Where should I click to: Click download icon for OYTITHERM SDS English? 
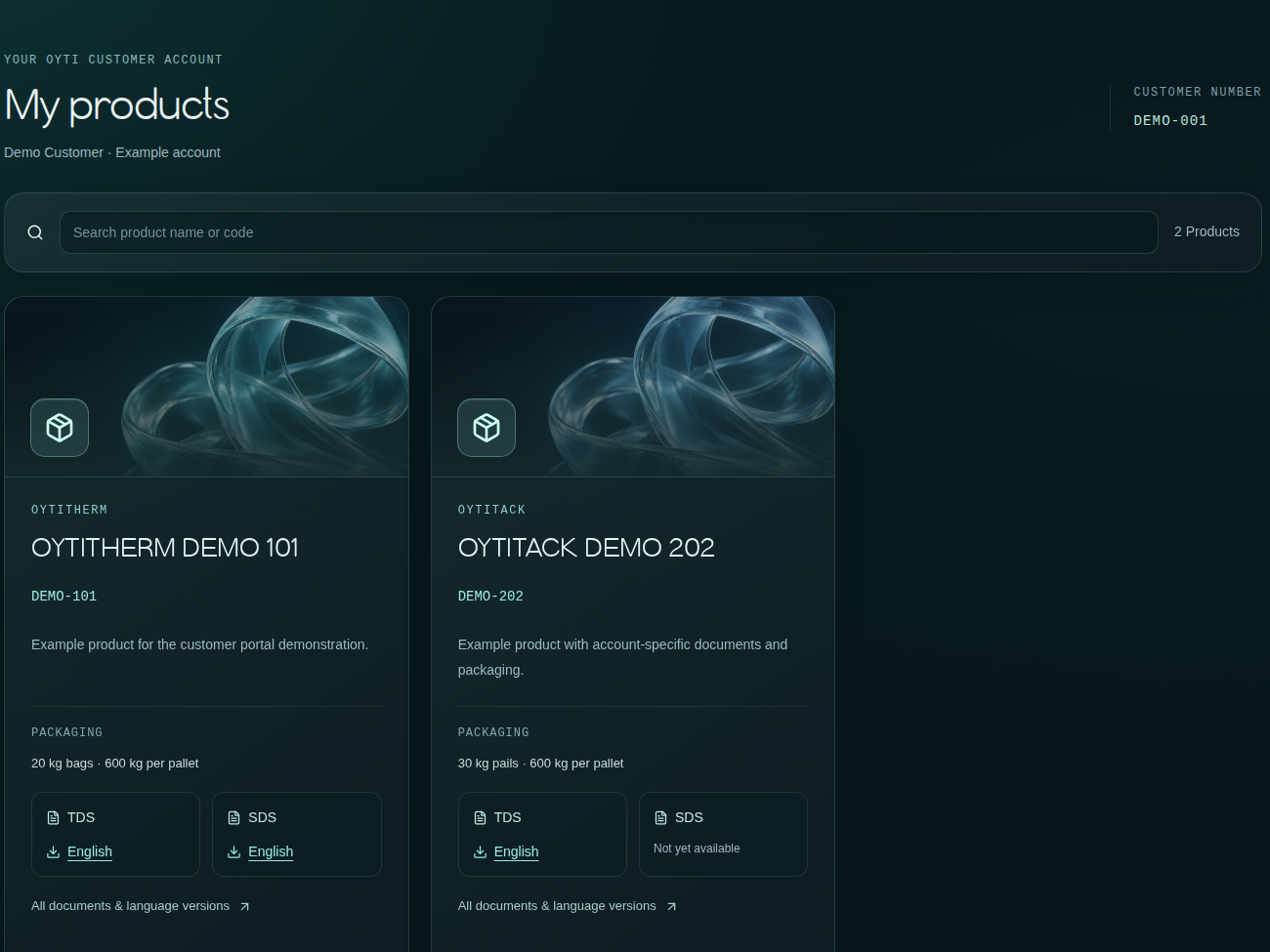[x=234, y=852]
